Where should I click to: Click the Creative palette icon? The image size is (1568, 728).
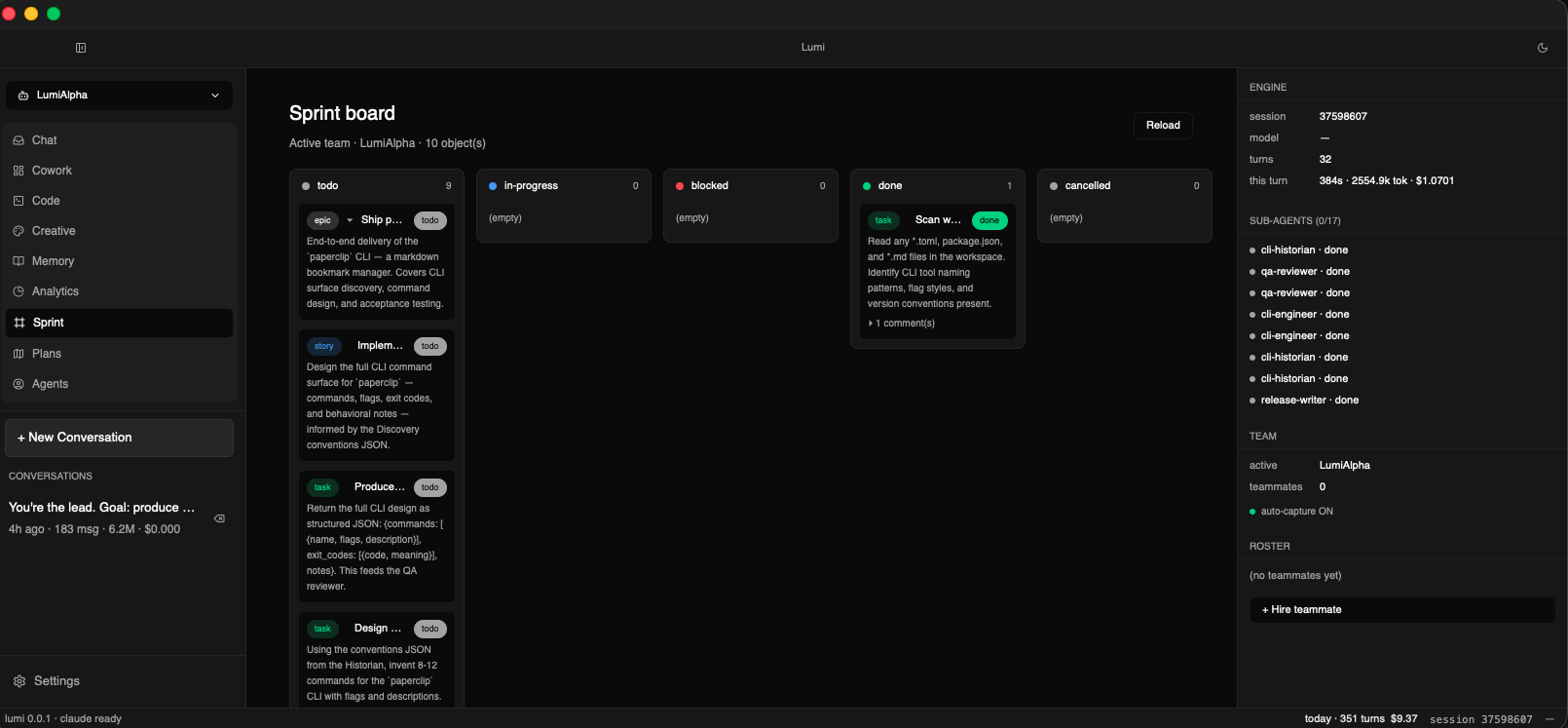[x=19, y=231]
